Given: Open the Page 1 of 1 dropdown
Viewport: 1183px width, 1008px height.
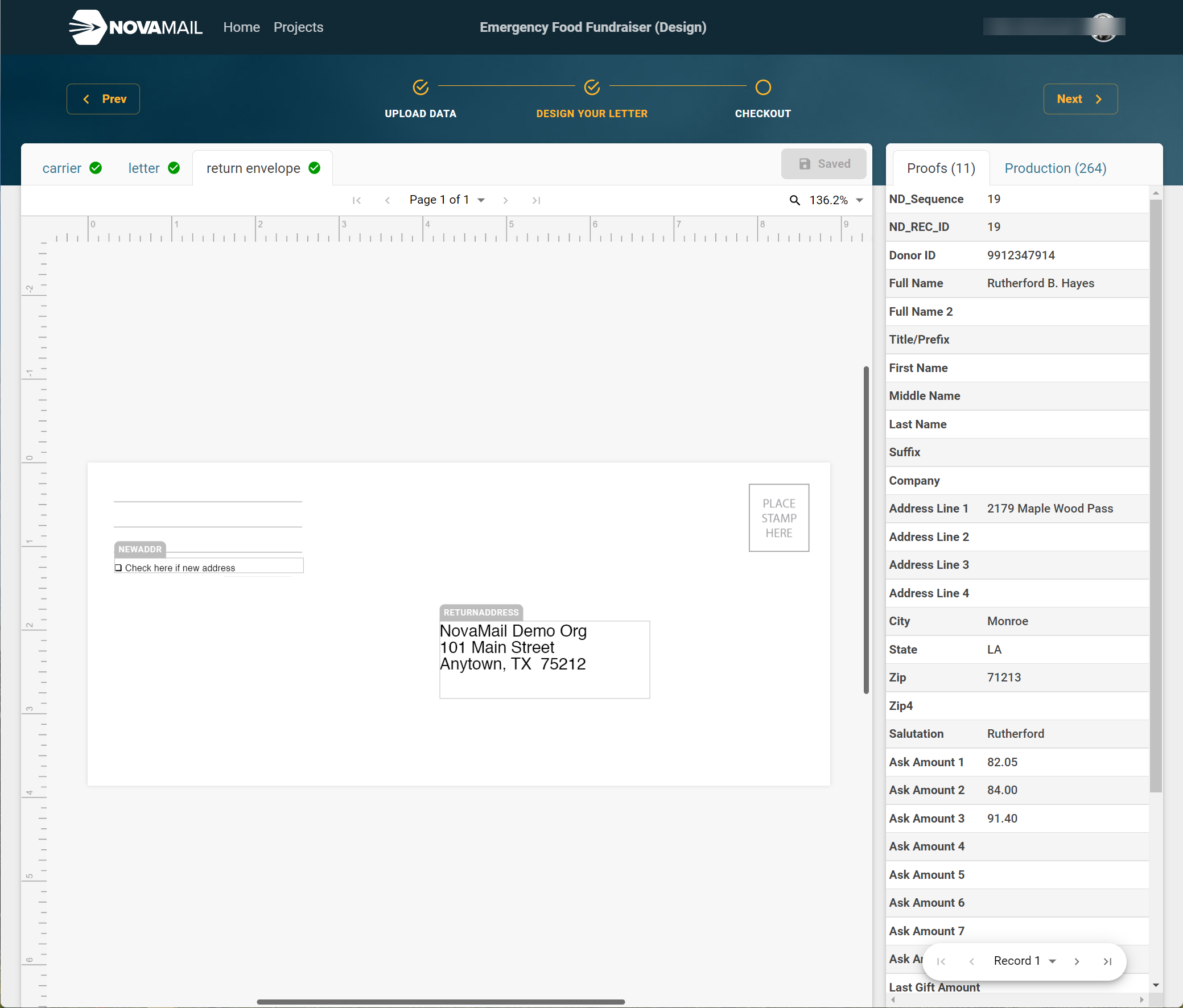Looking at the screenshot, I should tap(447, 200).
